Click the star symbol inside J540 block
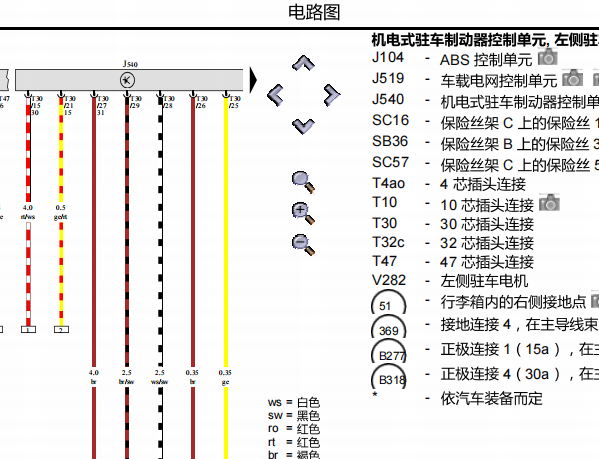Screen dimensions: 599x459 [x=127, y=80]
